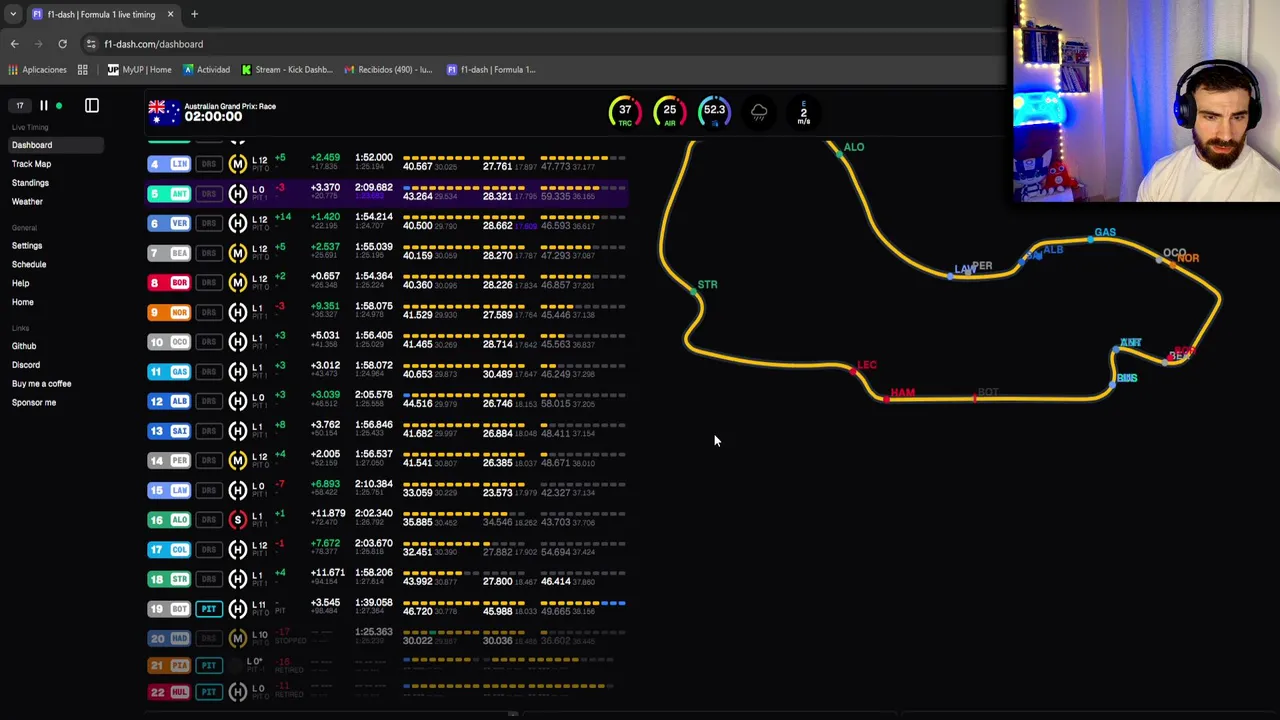Click Buy me a coffee link

click(41, 384)
